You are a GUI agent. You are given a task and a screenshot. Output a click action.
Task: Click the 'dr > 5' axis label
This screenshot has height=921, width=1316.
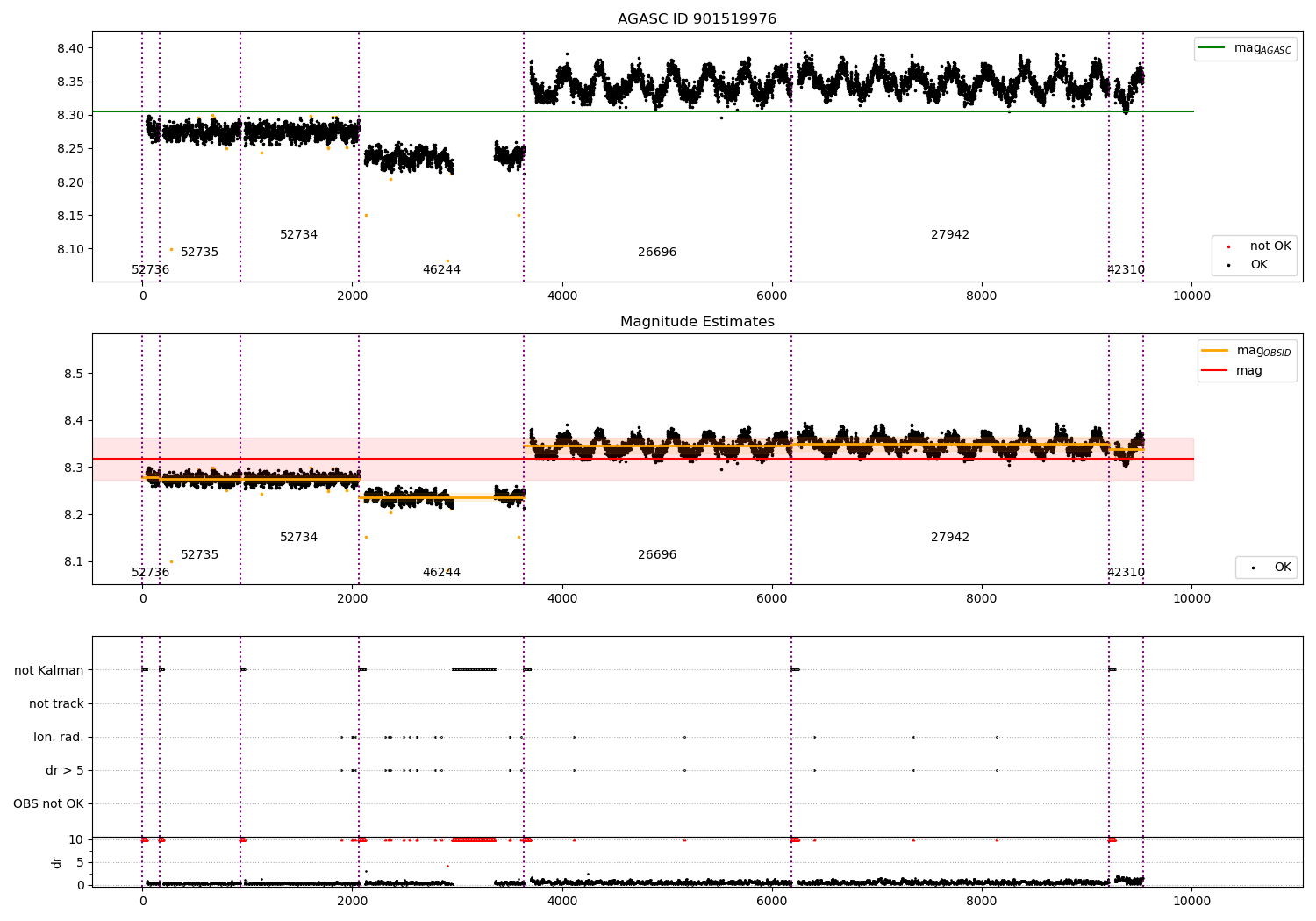click(65, 770)
